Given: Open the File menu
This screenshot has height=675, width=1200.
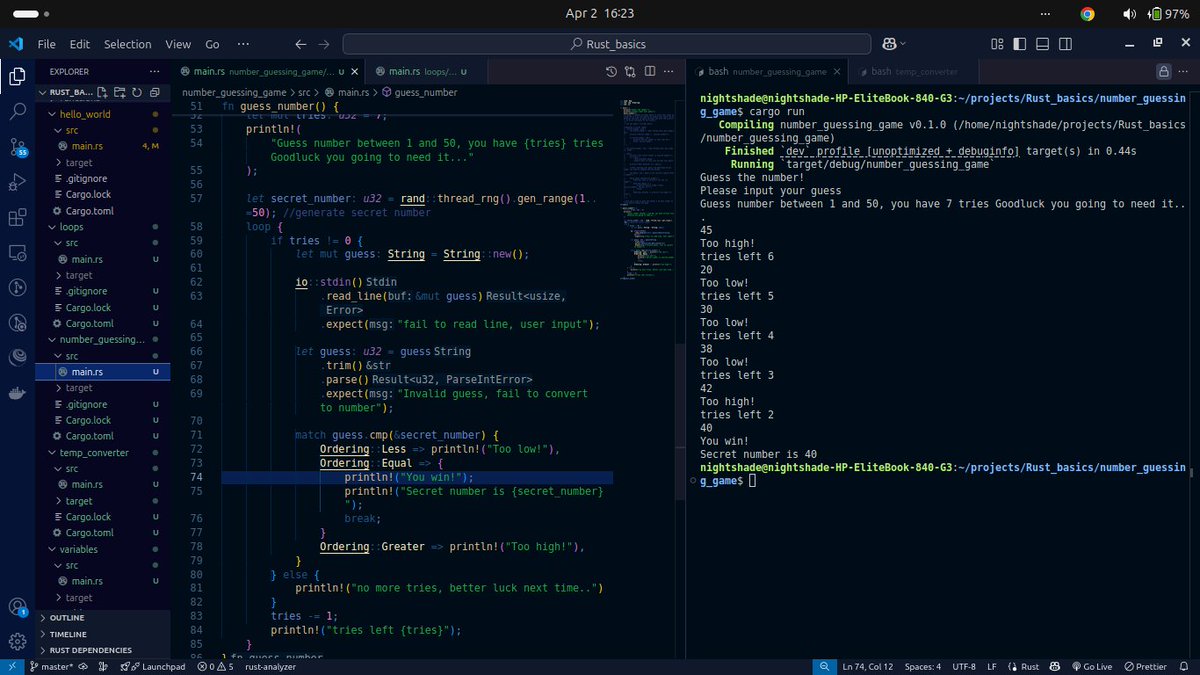Looking at the screenshot, I should 46,44.
